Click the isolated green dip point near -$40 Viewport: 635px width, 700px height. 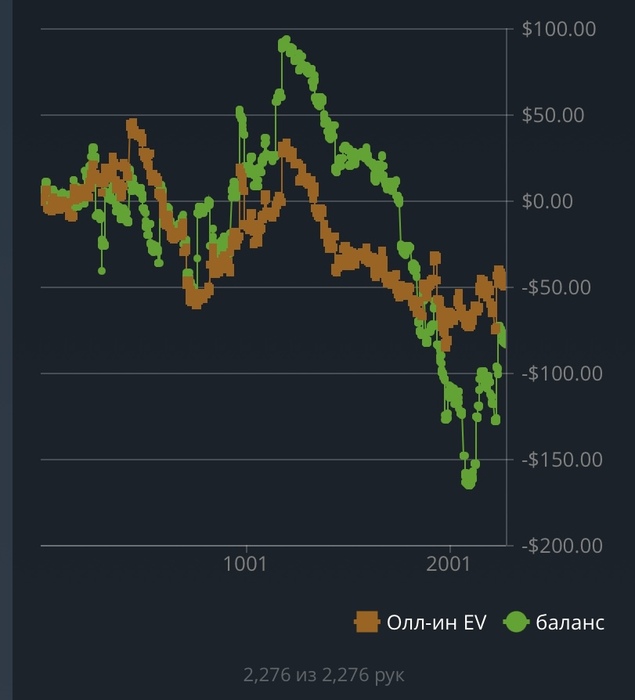[x=102, y=271]
